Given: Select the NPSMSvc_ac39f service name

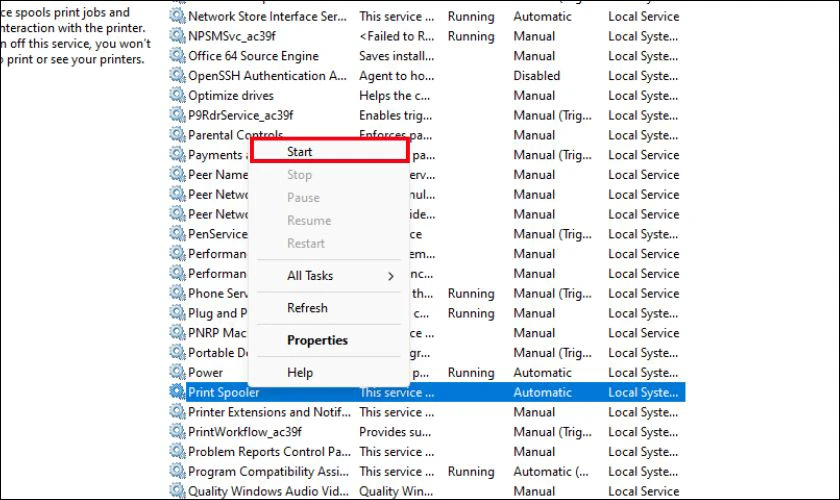Looking at the screenshot, I should tap(232, 36).
